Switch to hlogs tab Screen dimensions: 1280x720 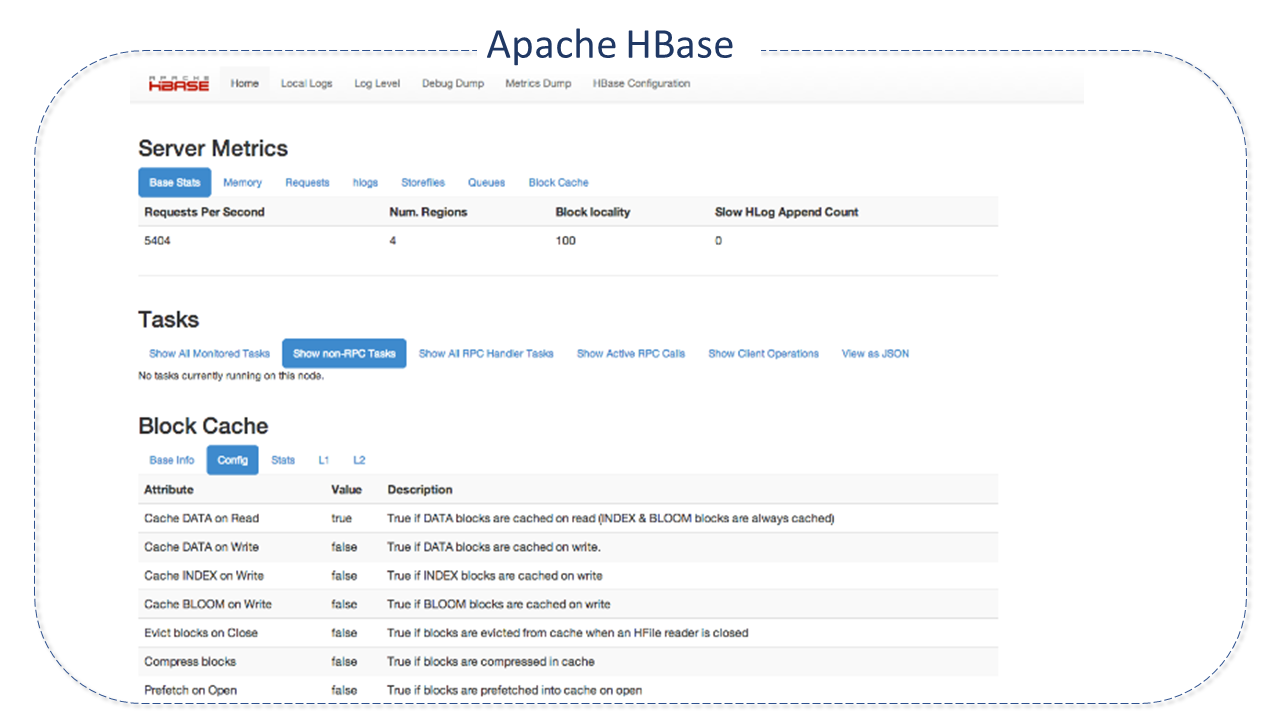point(366,183)
